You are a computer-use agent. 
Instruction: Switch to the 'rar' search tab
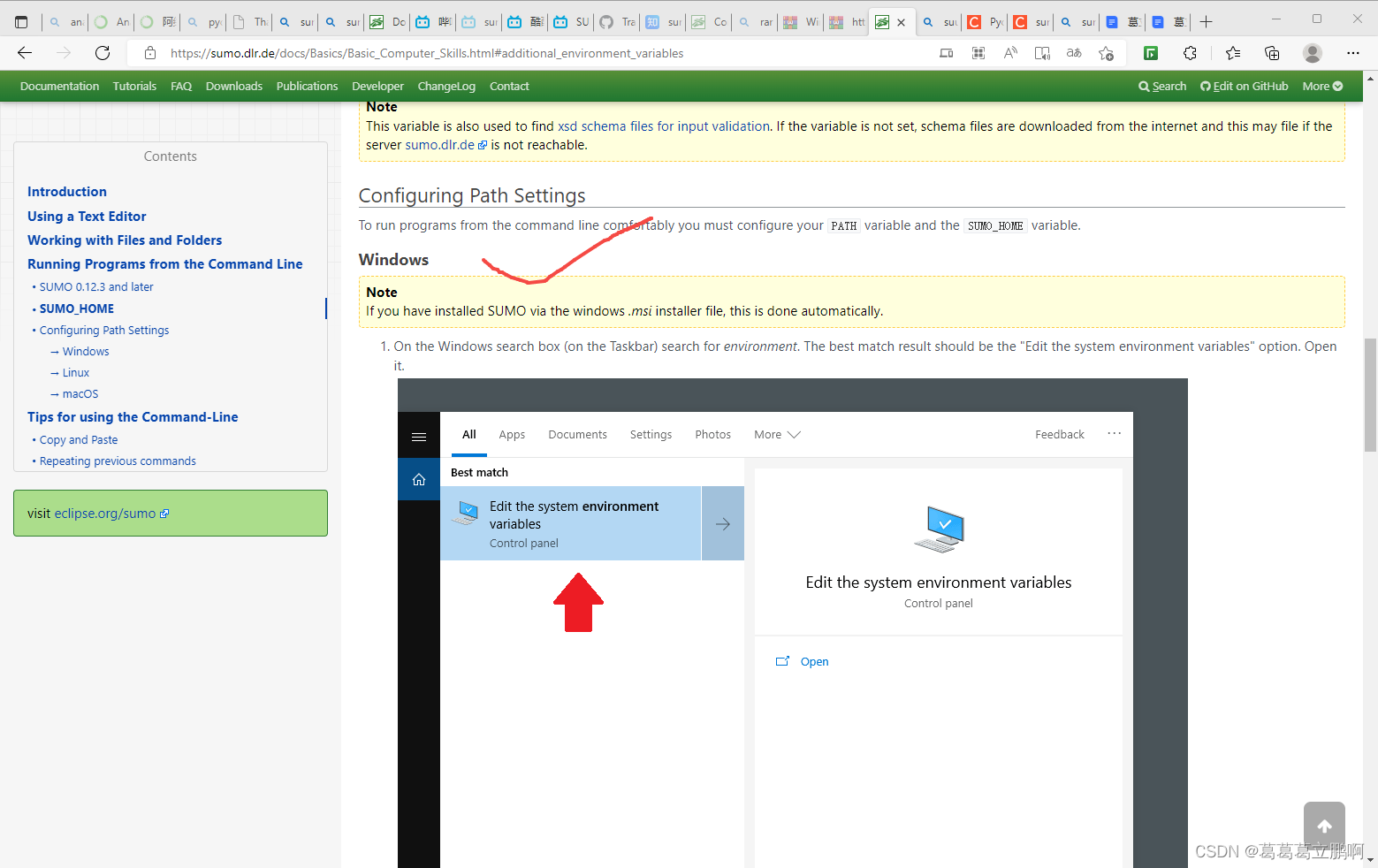pos(756,22)
